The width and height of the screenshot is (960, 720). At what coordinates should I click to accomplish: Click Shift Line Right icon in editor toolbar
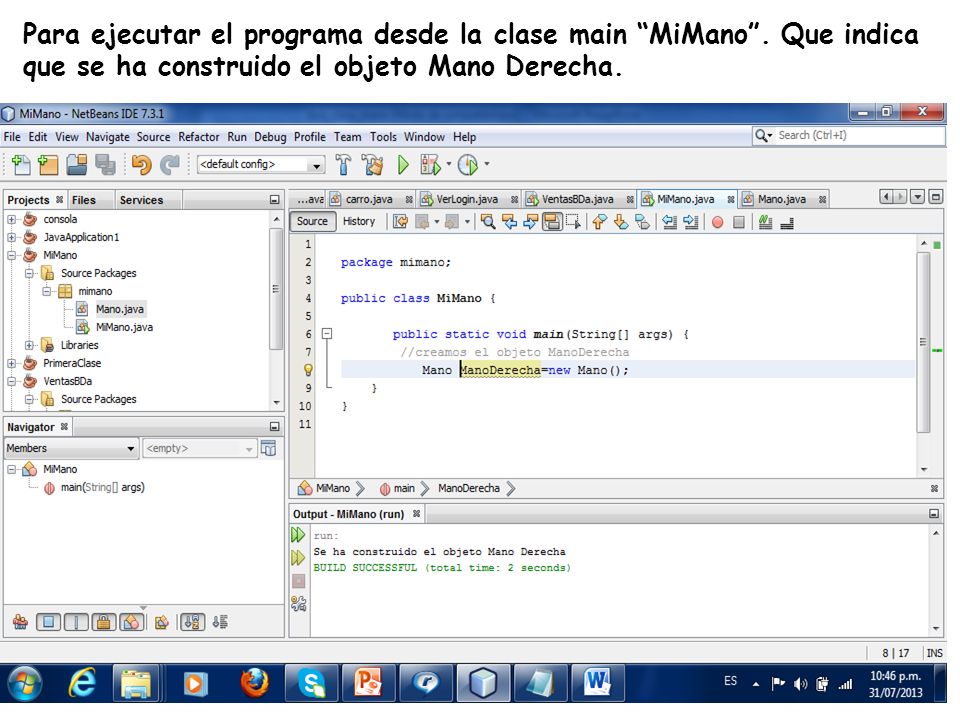tap(691, 222)
